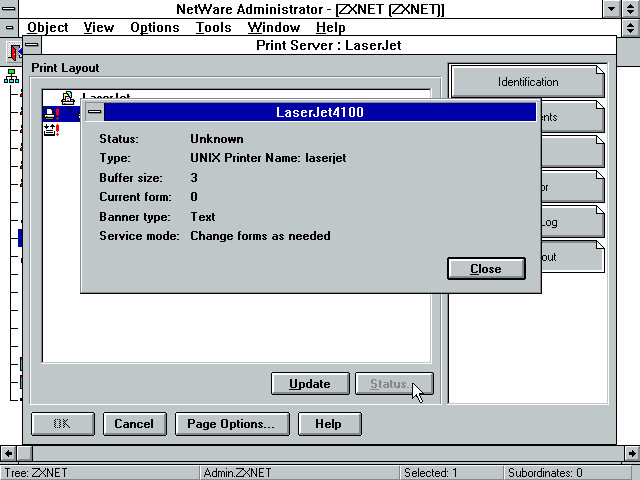Screen dimensions: 640x480
Task: Select the highlighted printer icon in Print Layout
Action: tap(49, 113)
